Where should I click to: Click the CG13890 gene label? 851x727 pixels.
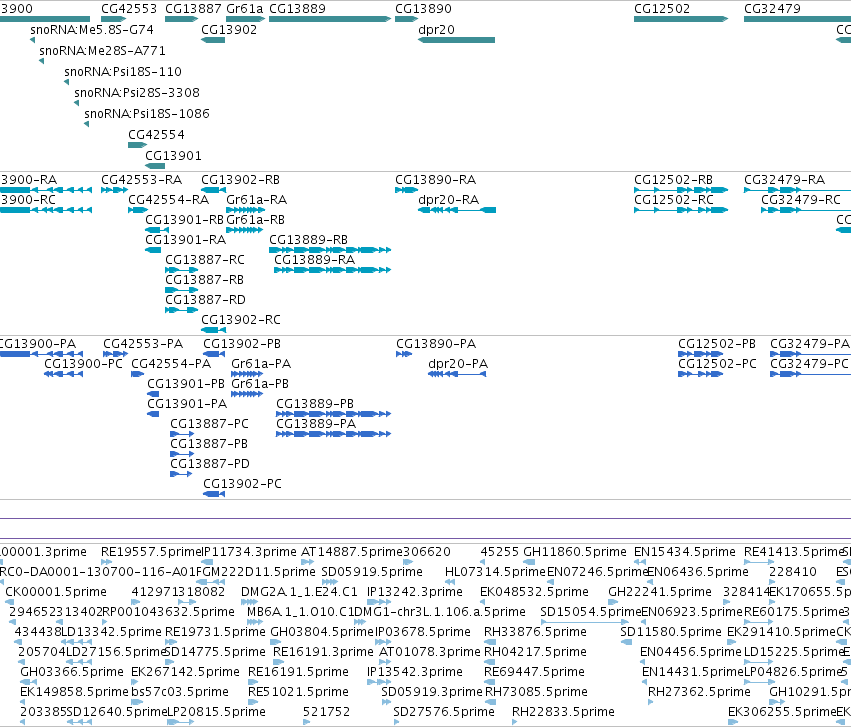pyautogui.click(x=423, y=9)
